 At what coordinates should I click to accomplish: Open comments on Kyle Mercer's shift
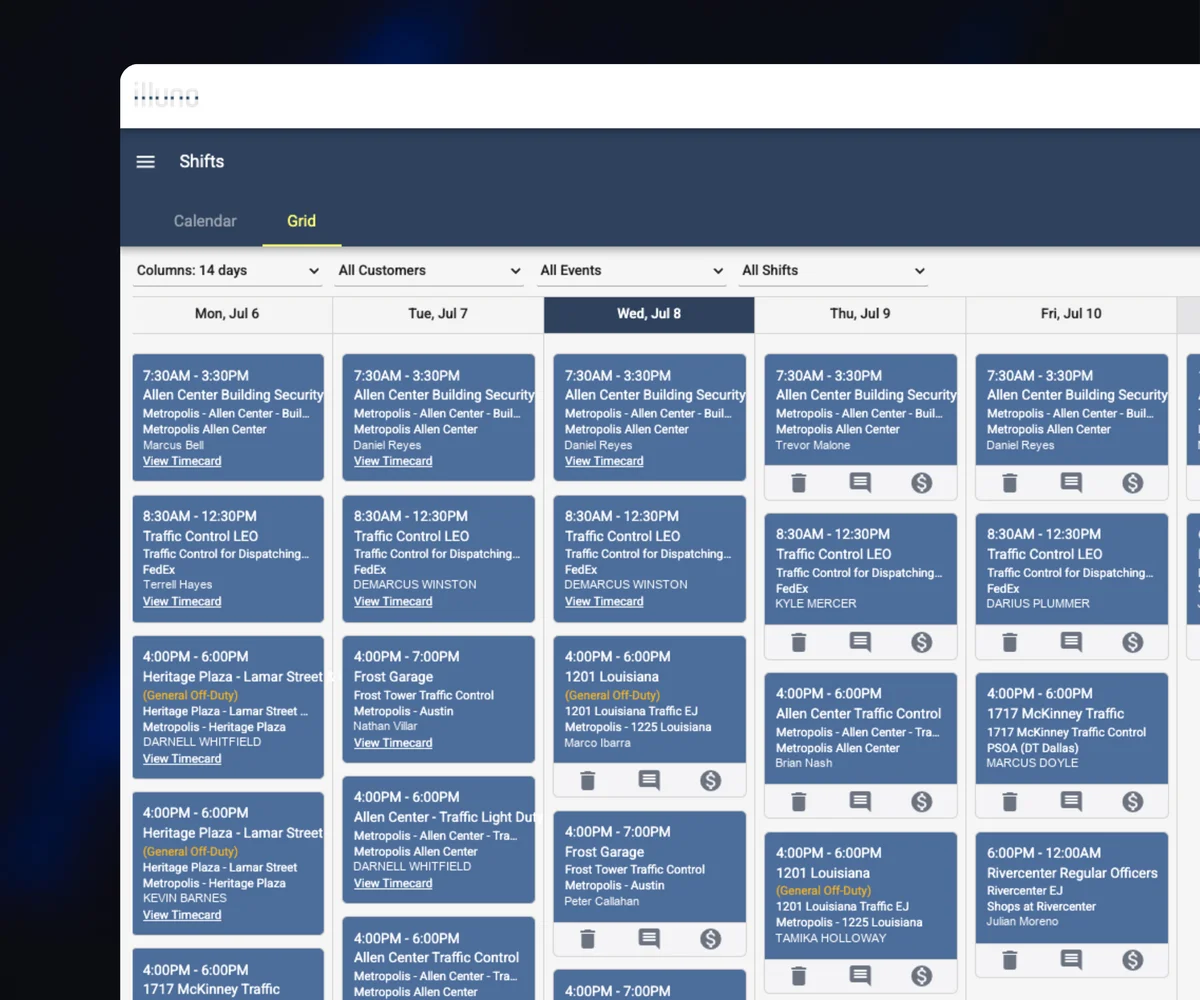(860, 642)
